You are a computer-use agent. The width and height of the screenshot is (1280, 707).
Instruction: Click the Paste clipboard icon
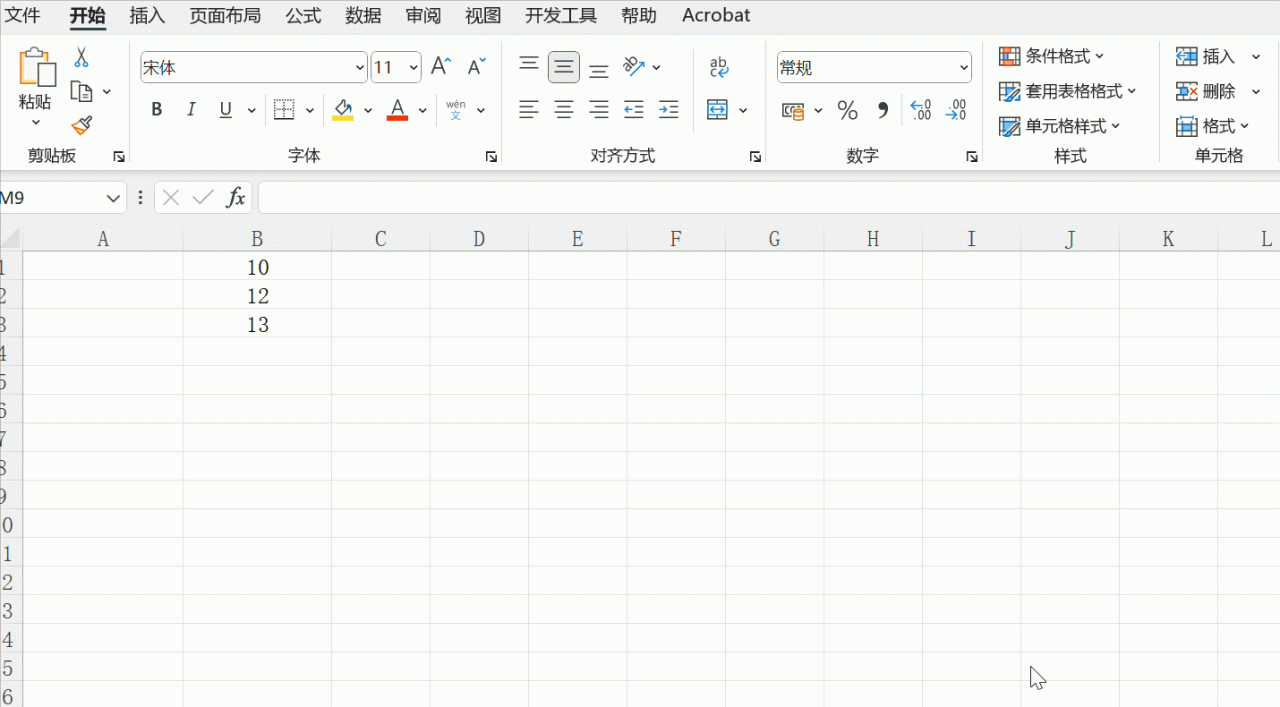[37, 68]
